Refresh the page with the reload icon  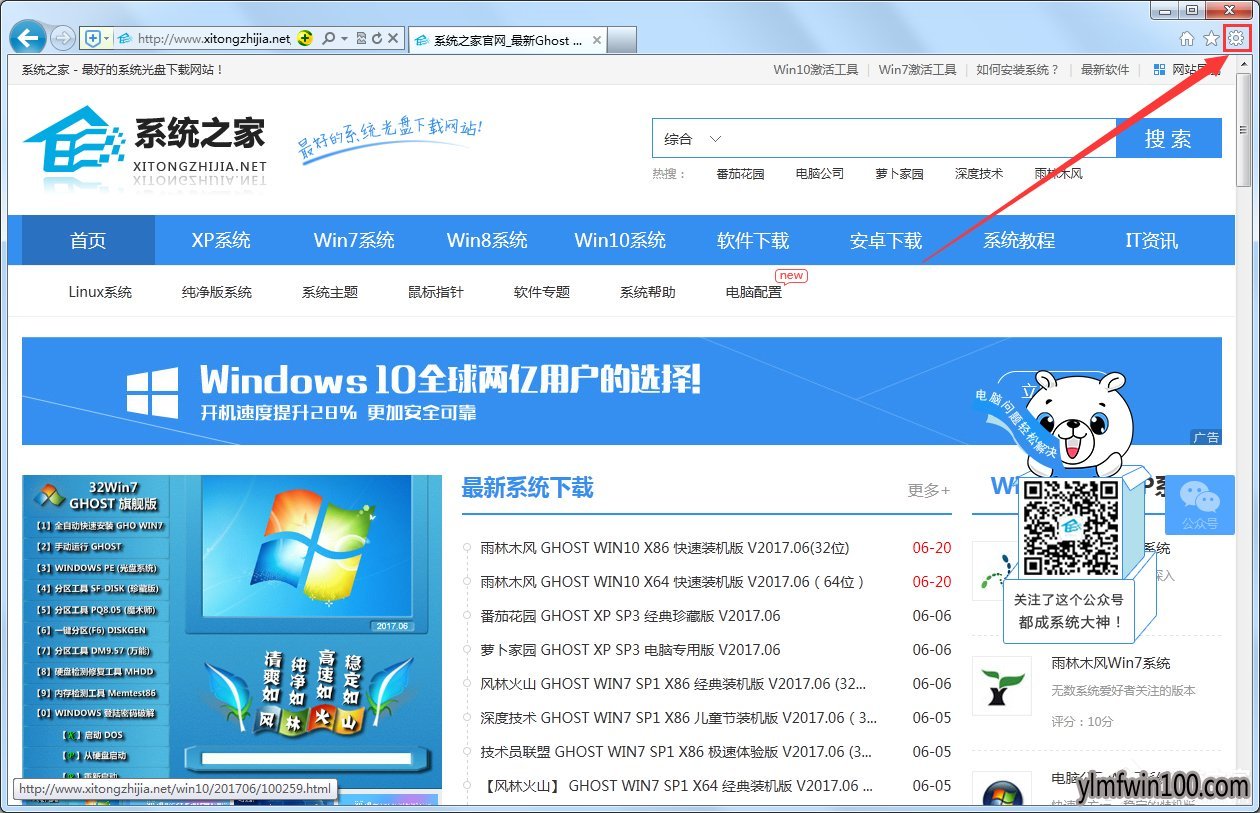(x=377, y=38)
